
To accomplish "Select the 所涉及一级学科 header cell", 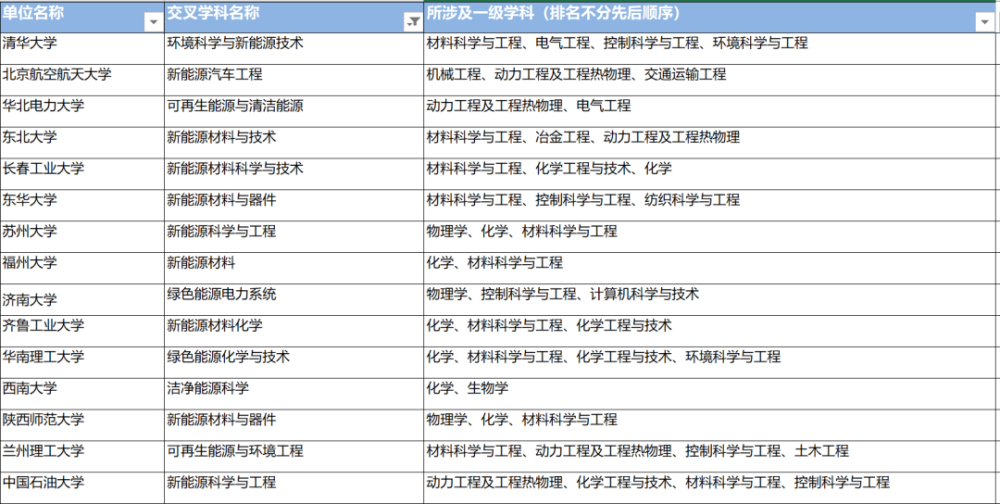I will 709,17.
